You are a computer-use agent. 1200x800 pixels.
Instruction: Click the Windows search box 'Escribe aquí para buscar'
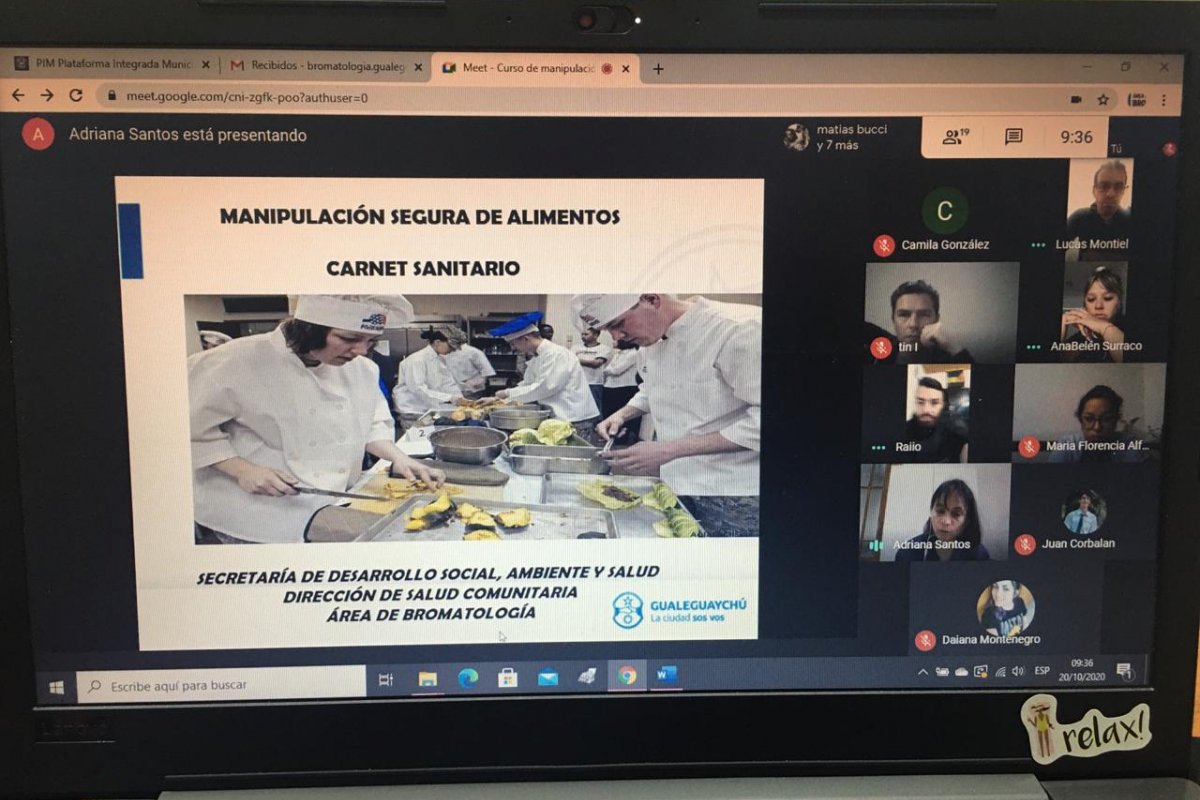pos(221,686)
